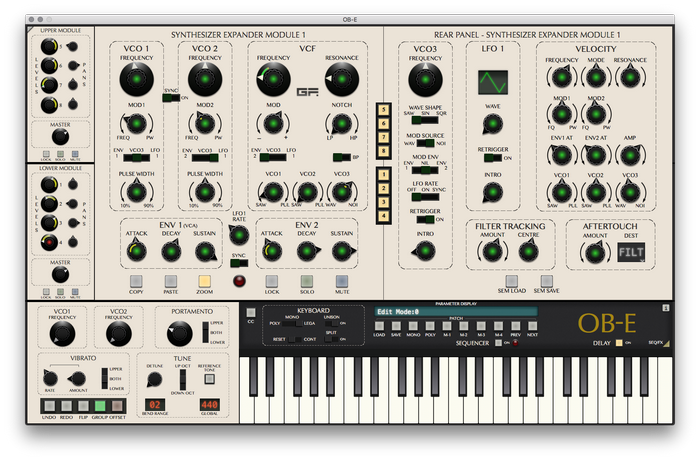Click the patch LOAD button

pos(379,326)
